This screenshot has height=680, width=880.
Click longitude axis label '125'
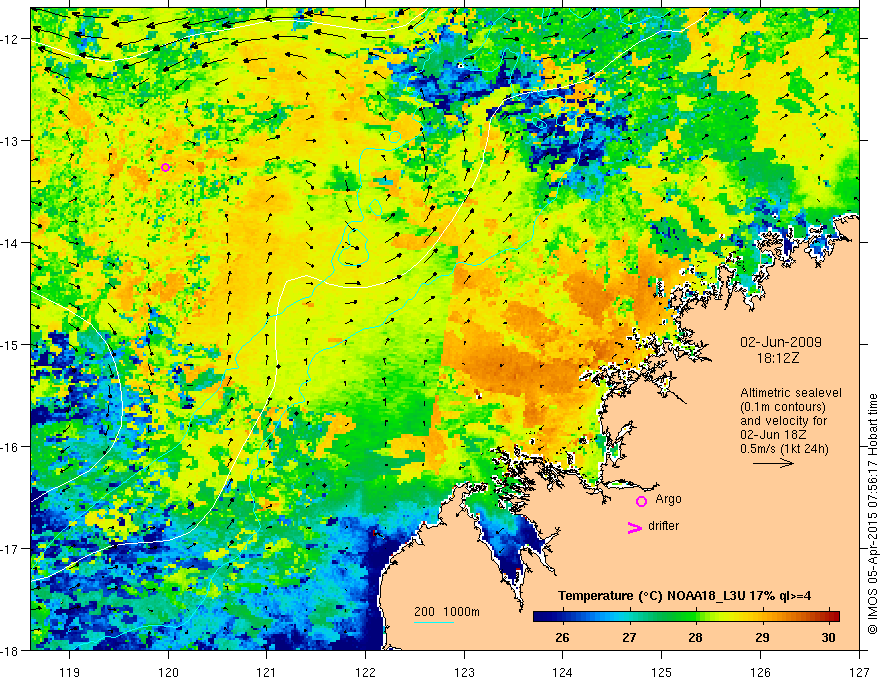(662, 672)
